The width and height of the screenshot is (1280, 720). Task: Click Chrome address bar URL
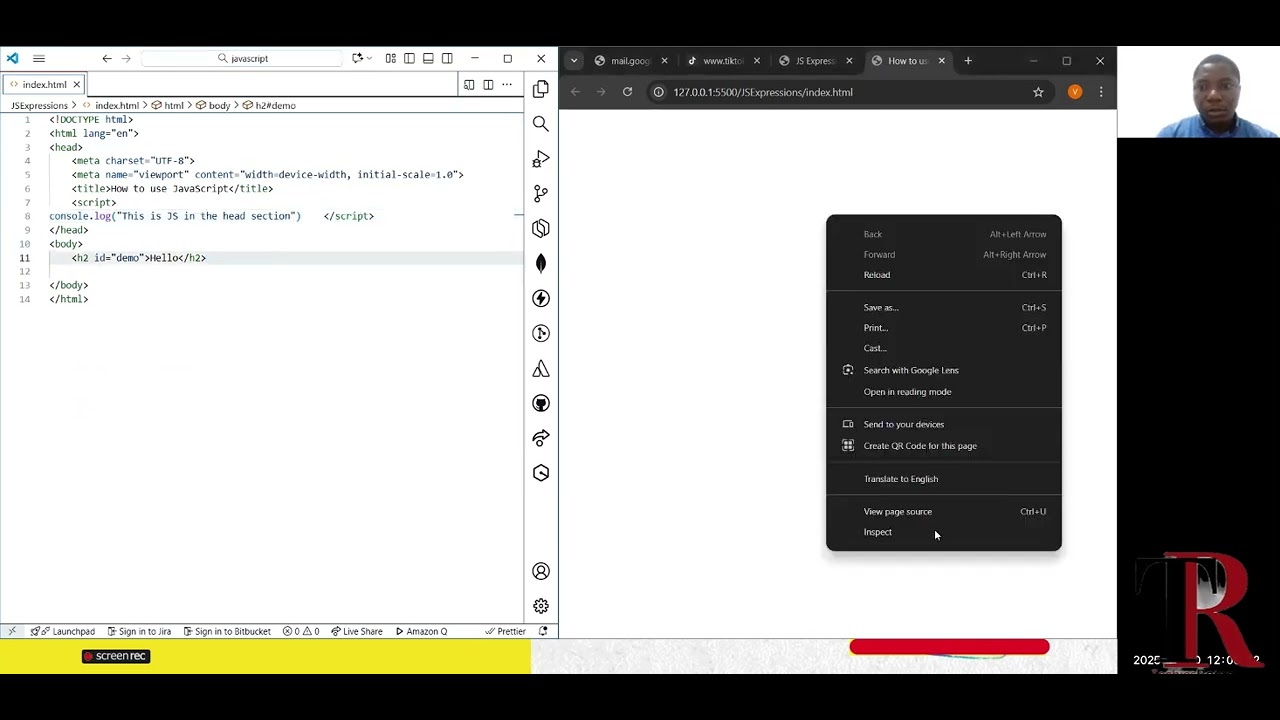(763, 92)
